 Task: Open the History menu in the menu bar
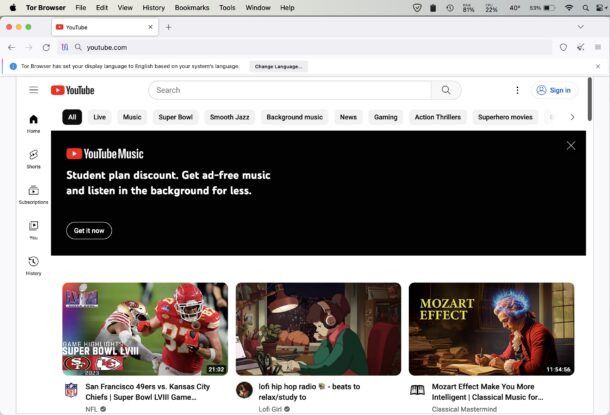[153, 7]
